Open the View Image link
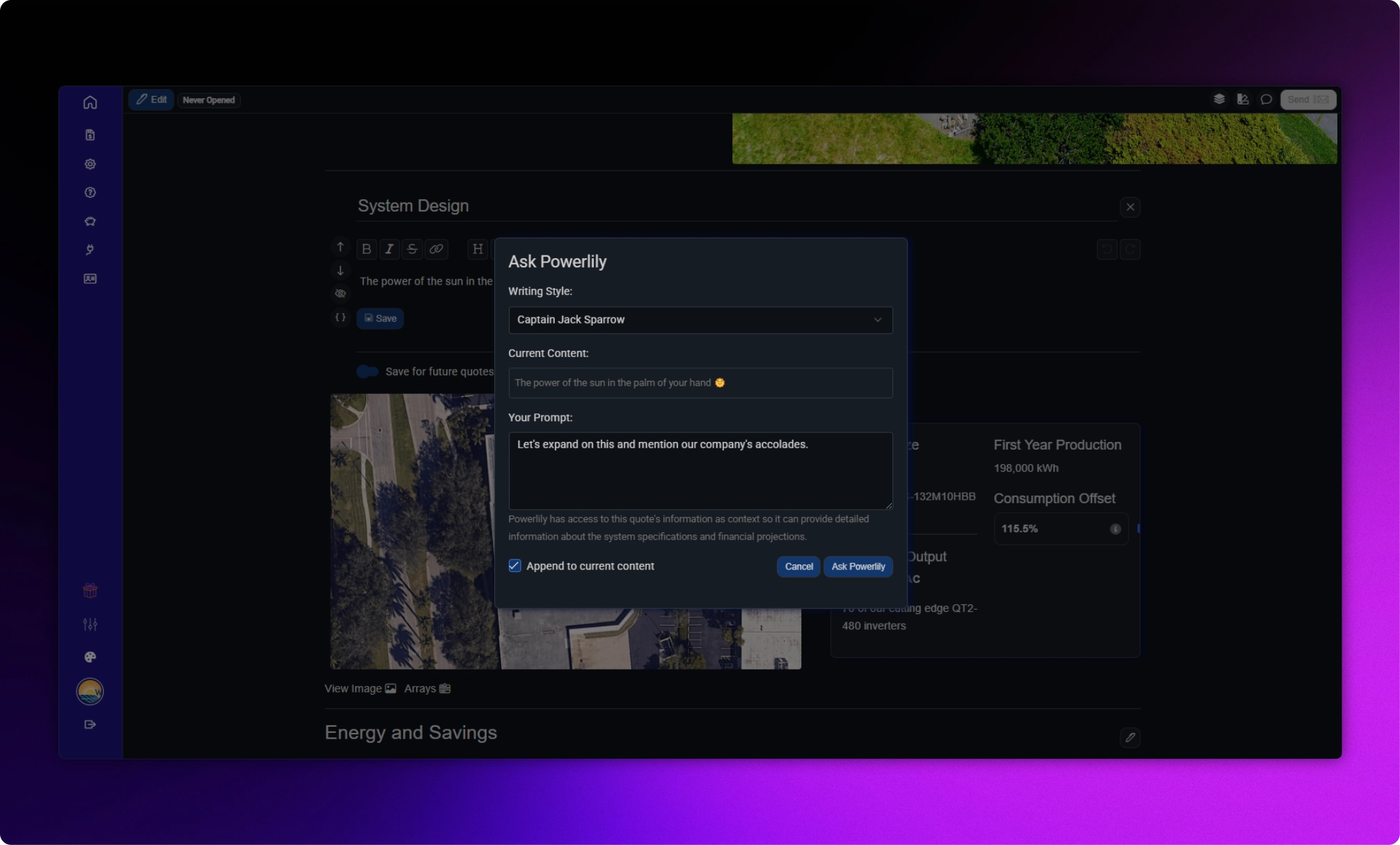 (x=360, y=688)
